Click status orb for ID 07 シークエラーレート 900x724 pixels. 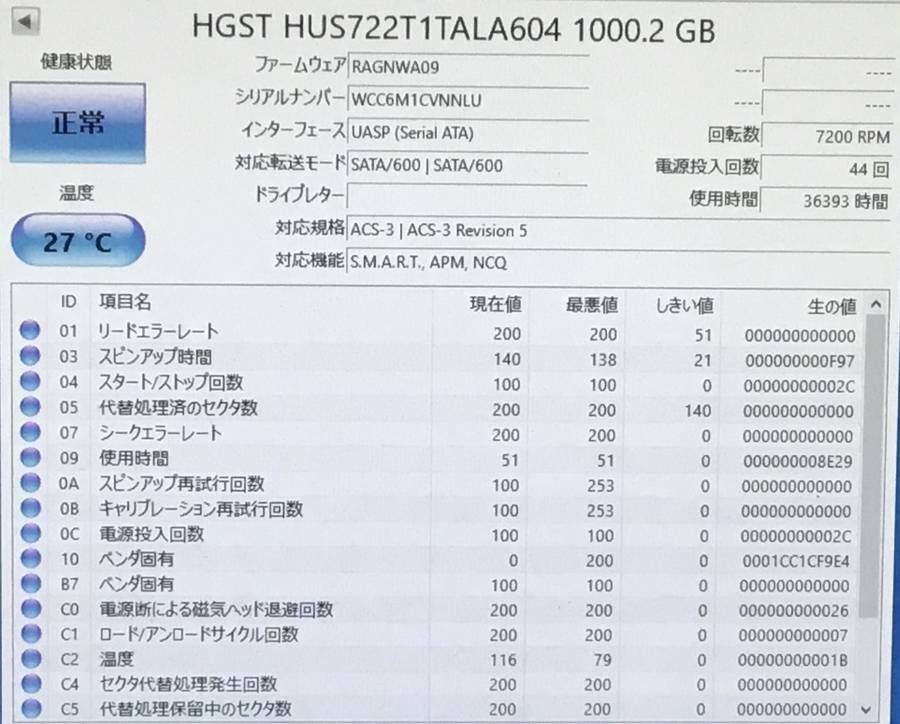coord(30,431)
